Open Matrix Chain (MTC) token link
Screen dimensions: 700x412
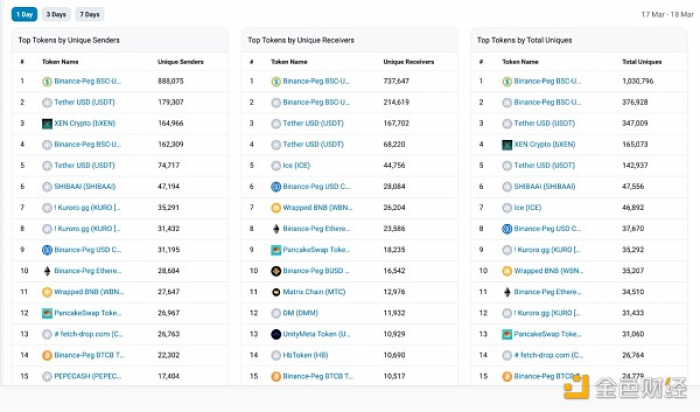(x=314, y=292)
